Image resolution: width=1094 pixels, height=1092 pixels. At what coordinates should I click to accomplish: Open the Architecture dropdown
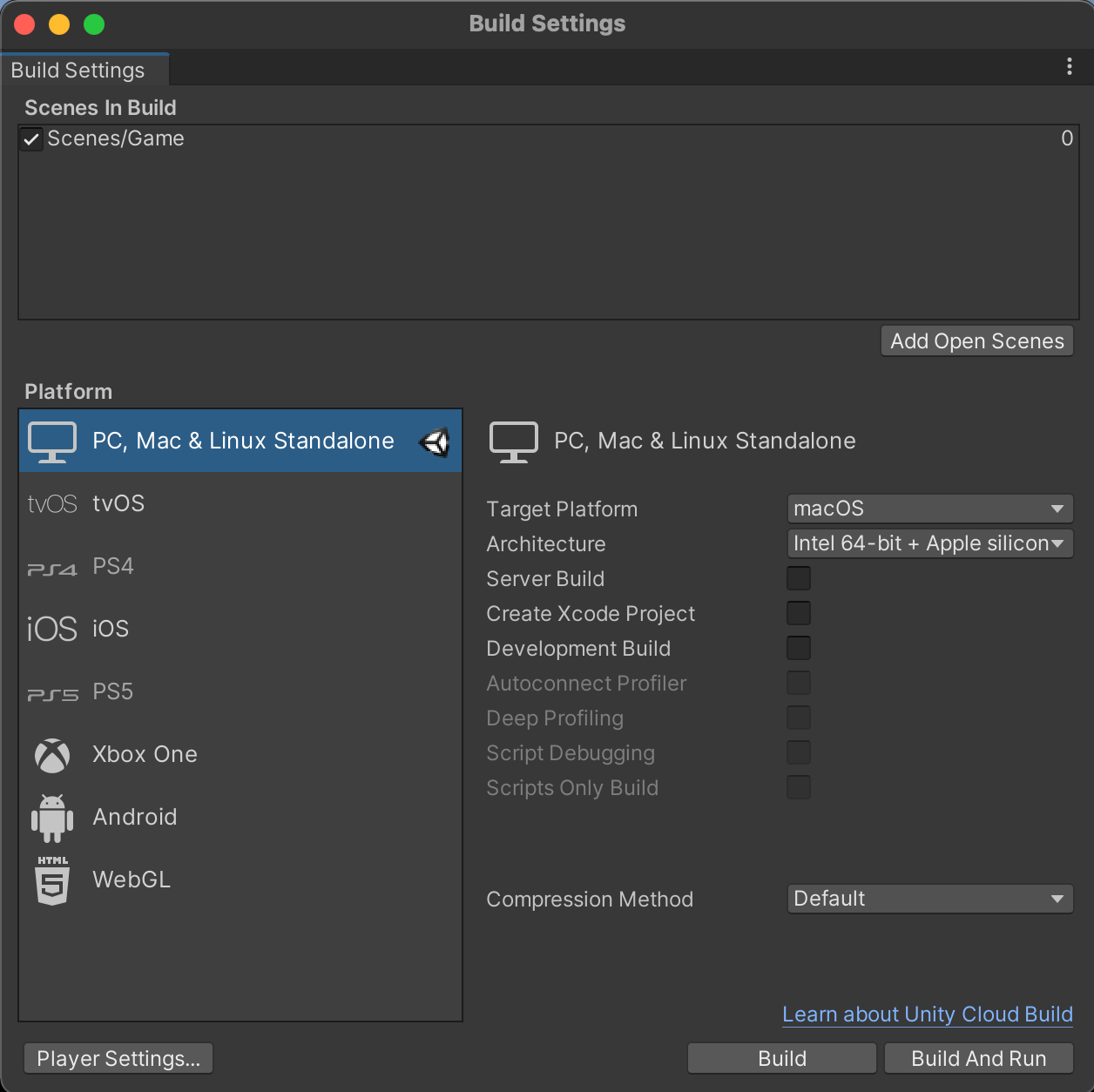pos(929,543)
